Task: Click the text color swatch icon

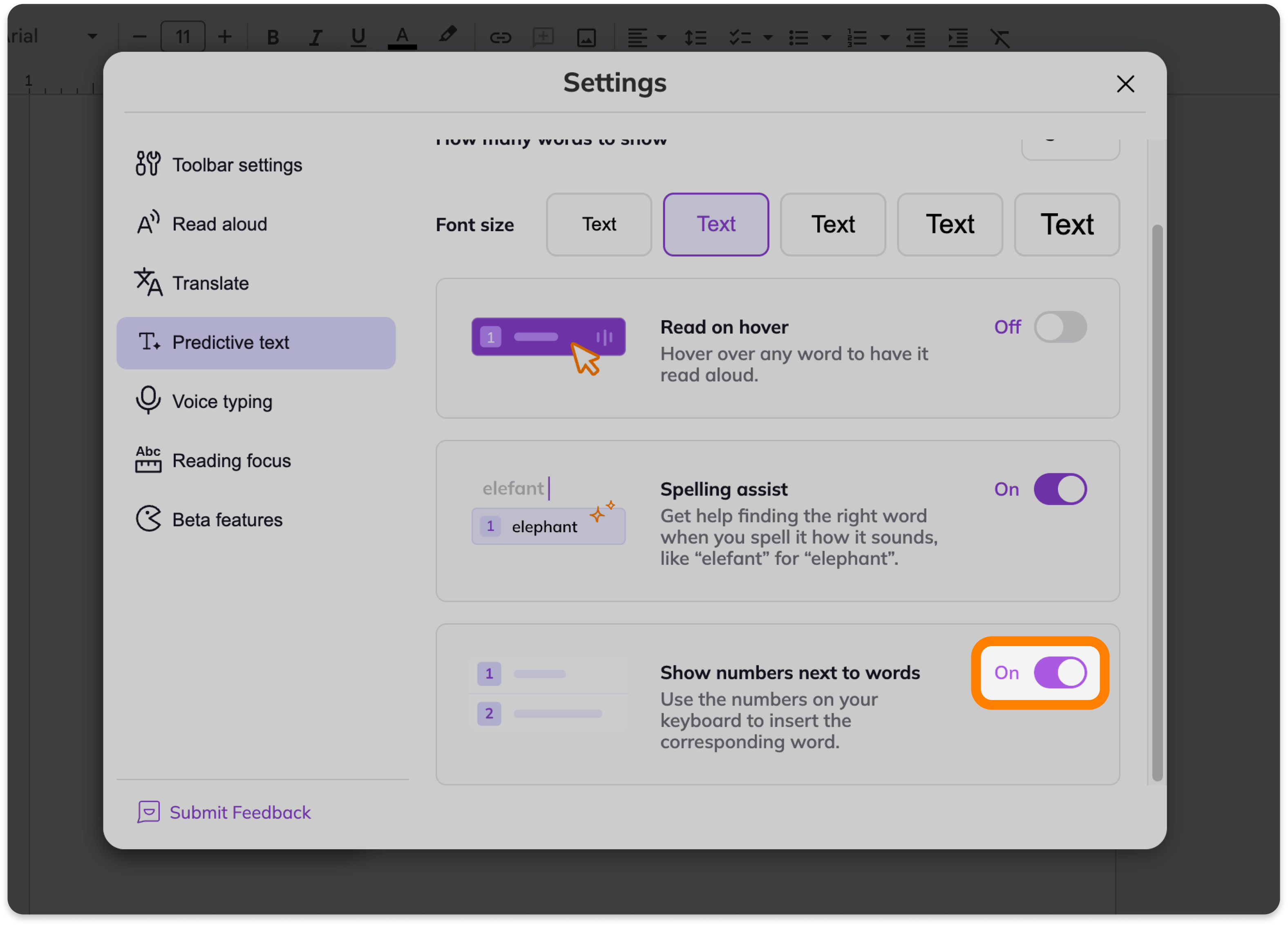Action: 402,38
